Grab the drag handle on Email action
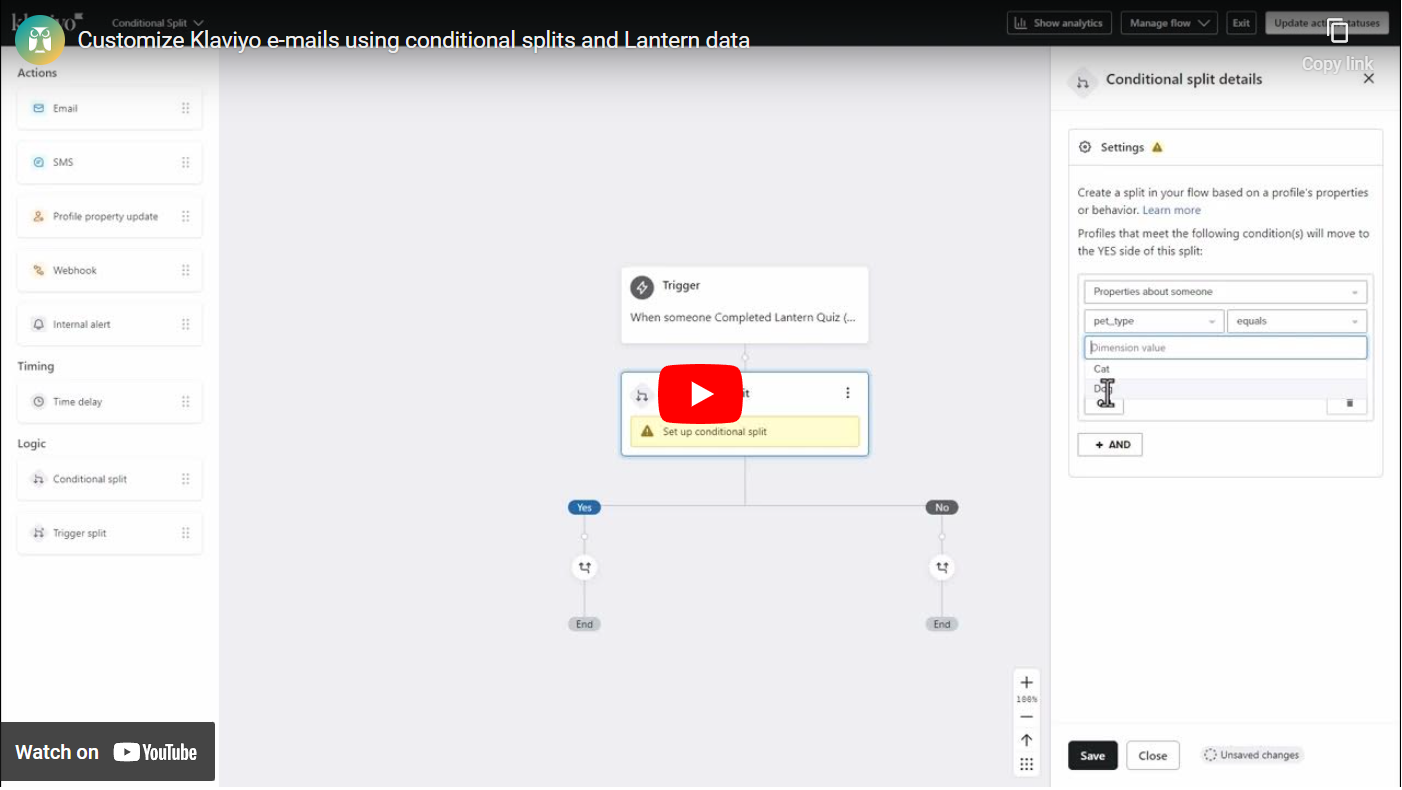 pos(185,108)
